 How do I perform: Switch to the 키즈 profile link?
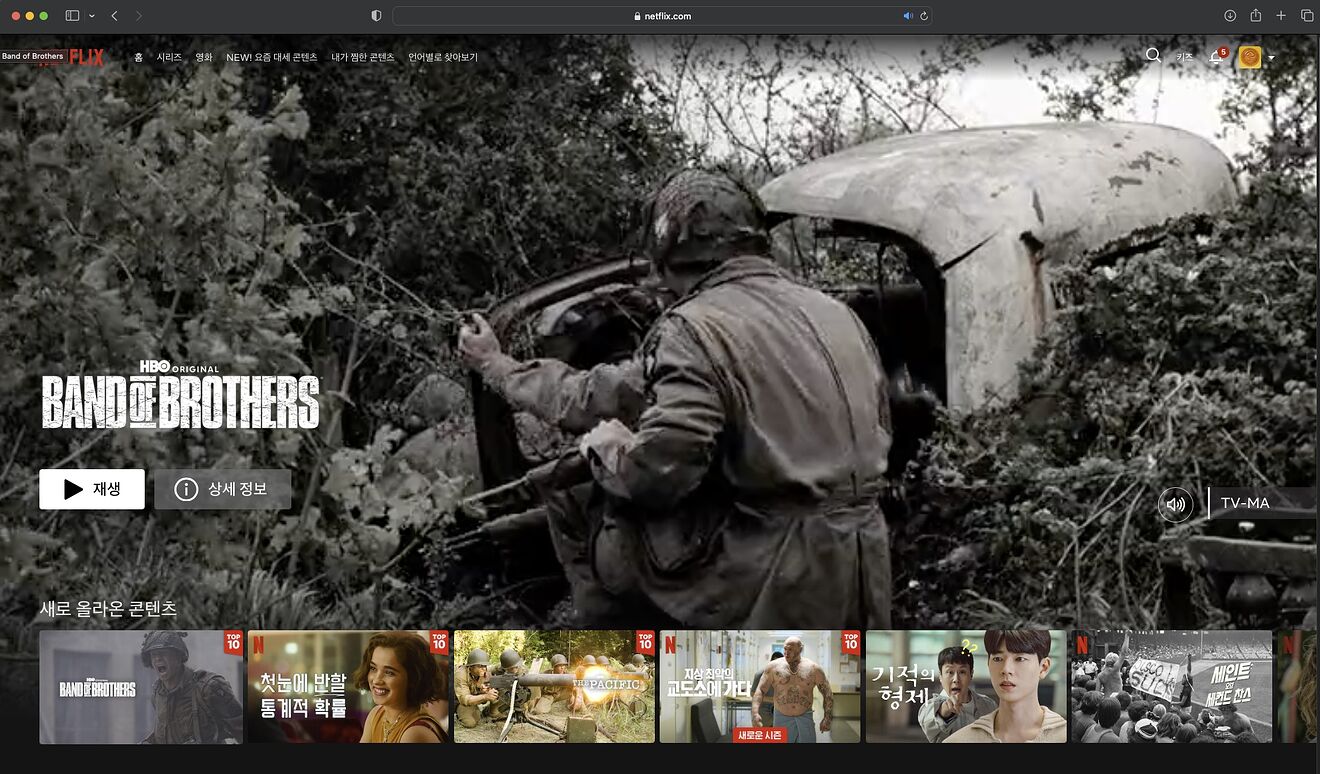[x=1185, y=57]
